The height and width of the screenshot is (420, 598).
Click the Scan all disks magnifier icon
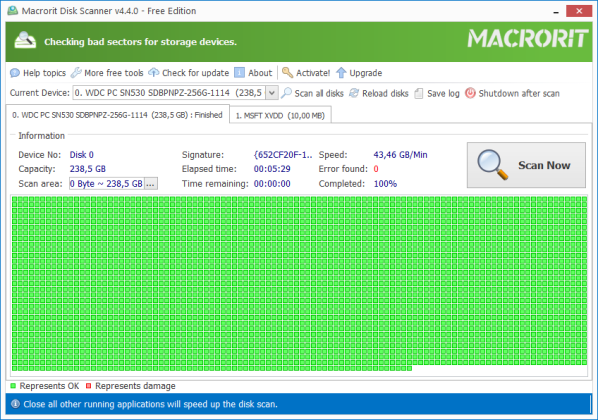click(286, 93)
